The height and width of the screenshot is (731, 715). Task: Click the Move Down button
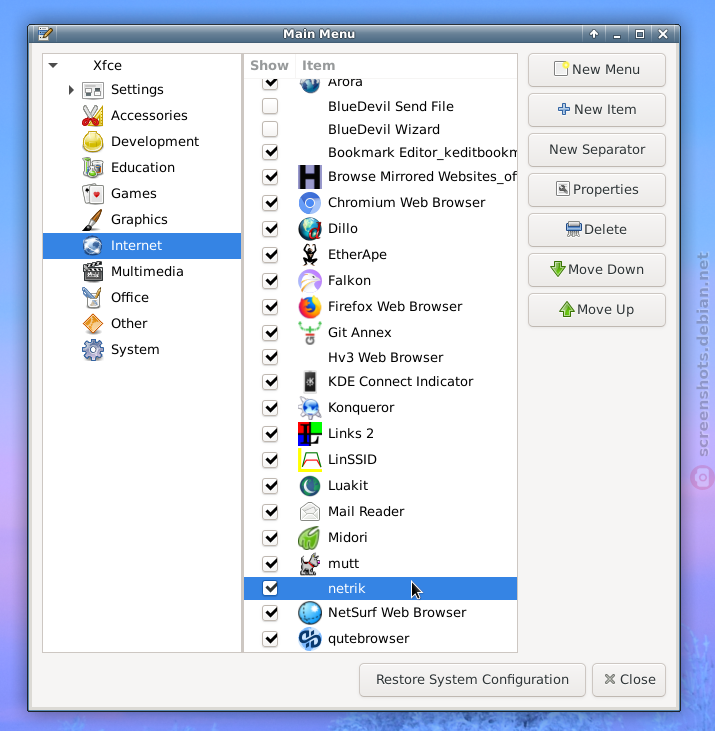(x=597, y=270)
